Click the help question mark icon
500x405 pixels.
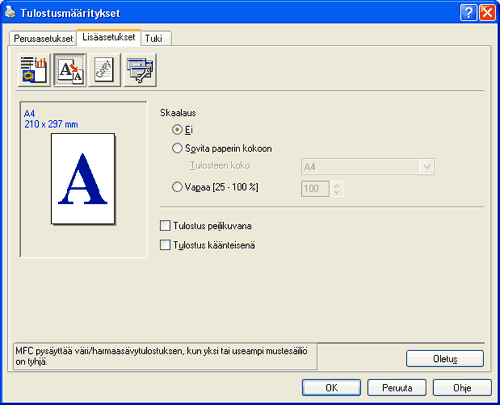point(468,13)
